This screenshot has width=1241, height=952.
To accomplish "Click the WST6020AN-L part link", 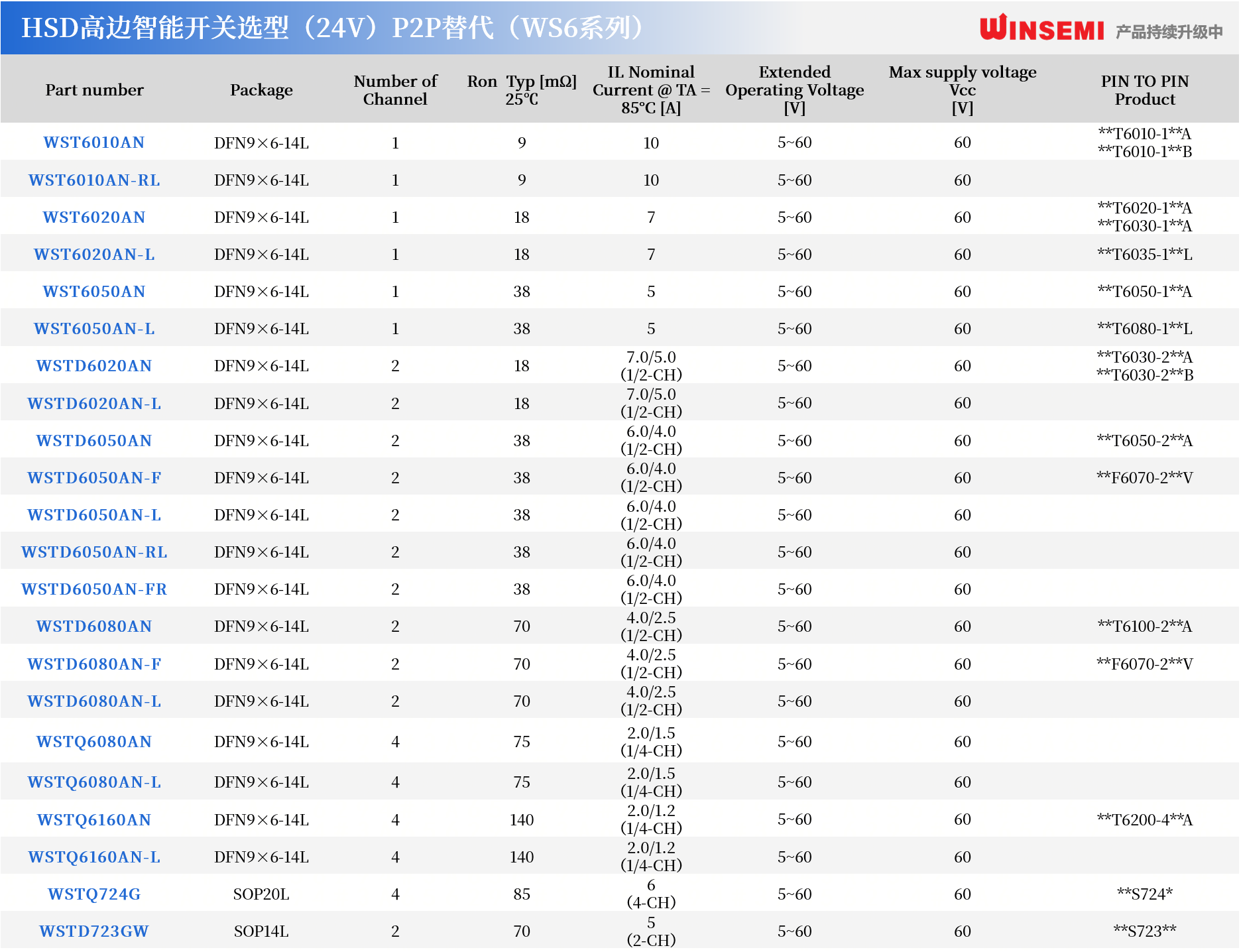I will coord(94,255).
